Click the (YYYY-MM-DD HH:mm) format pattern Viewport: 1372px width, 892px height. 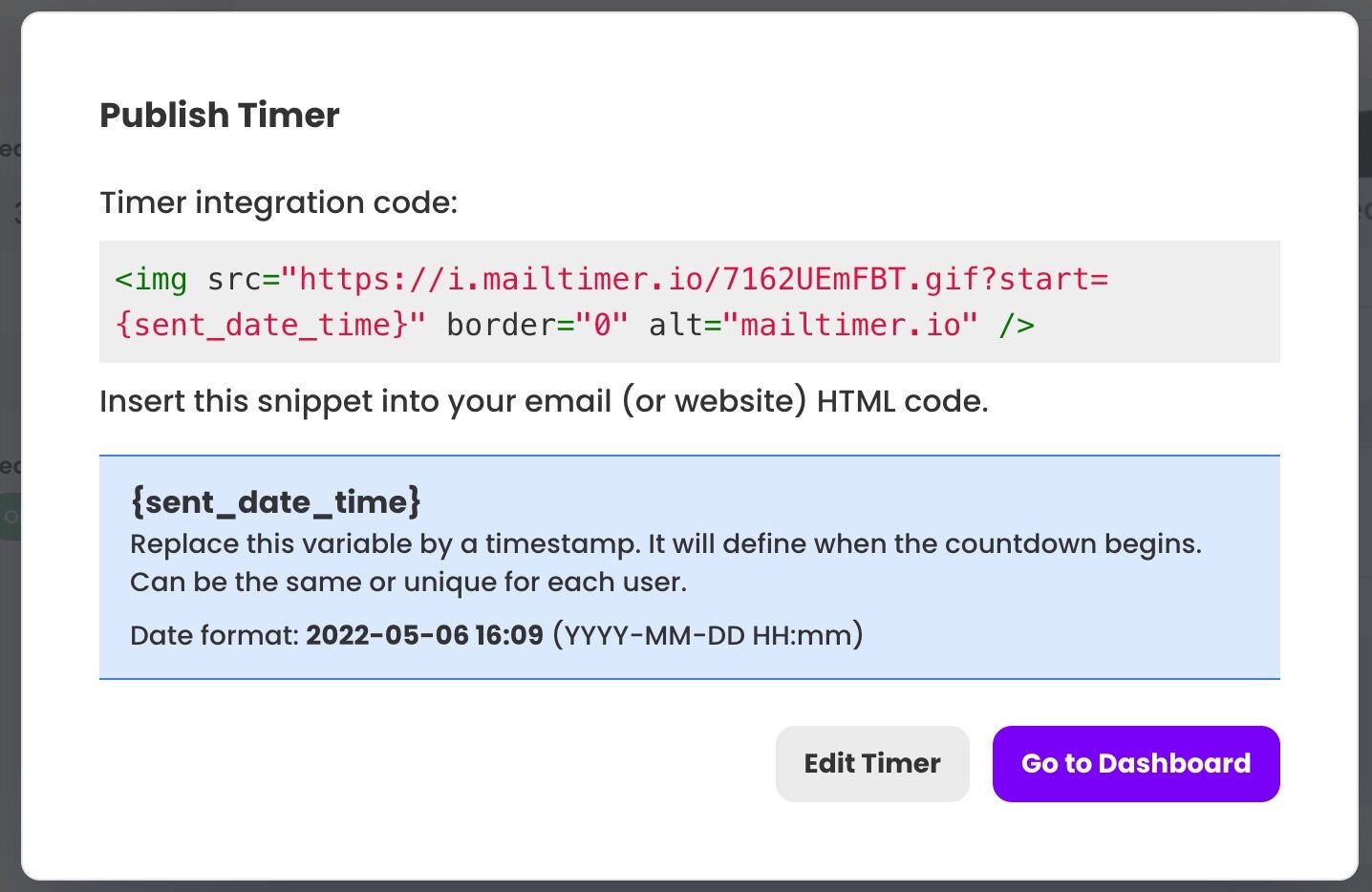[708, 635]
